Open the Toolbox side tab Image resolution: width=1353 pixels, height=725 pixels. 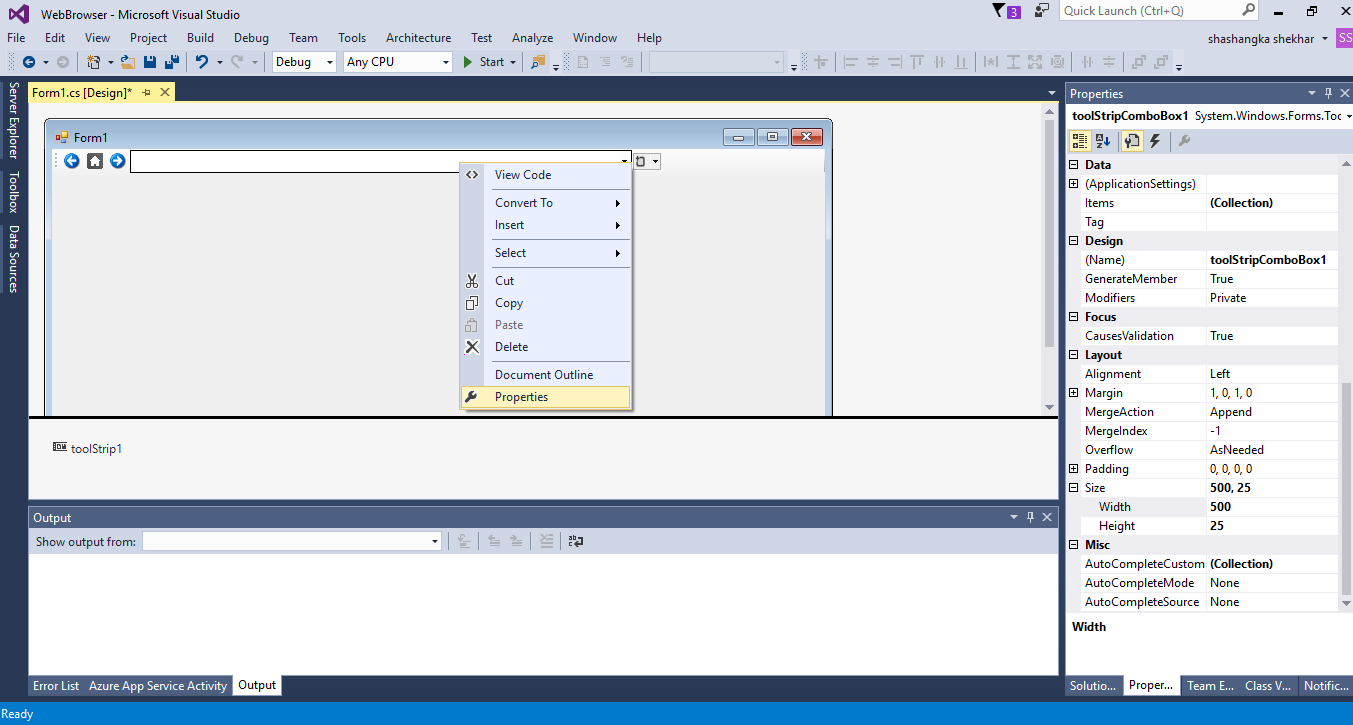click(14, 192)
